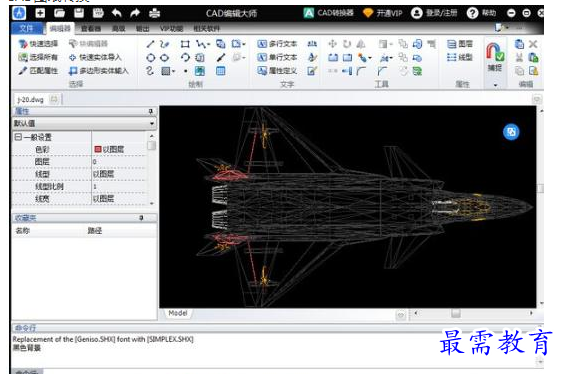Switch to the VIP功能 tab
Image resolution: width=561 pixels, height=374 pixels.
point(171,29)
